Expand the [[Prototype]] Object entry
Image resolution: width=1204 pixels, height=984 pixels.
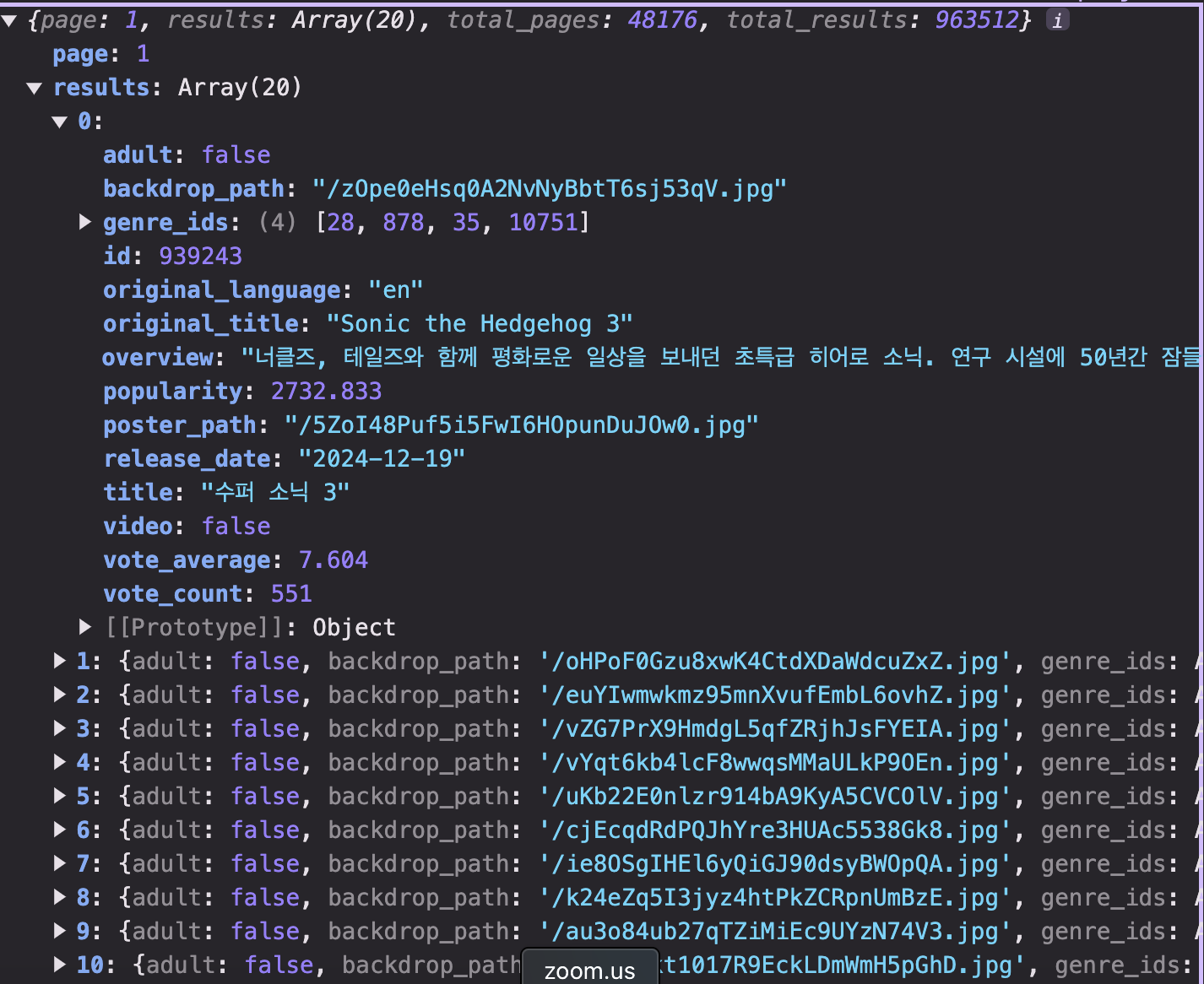[x=85, y=627]
